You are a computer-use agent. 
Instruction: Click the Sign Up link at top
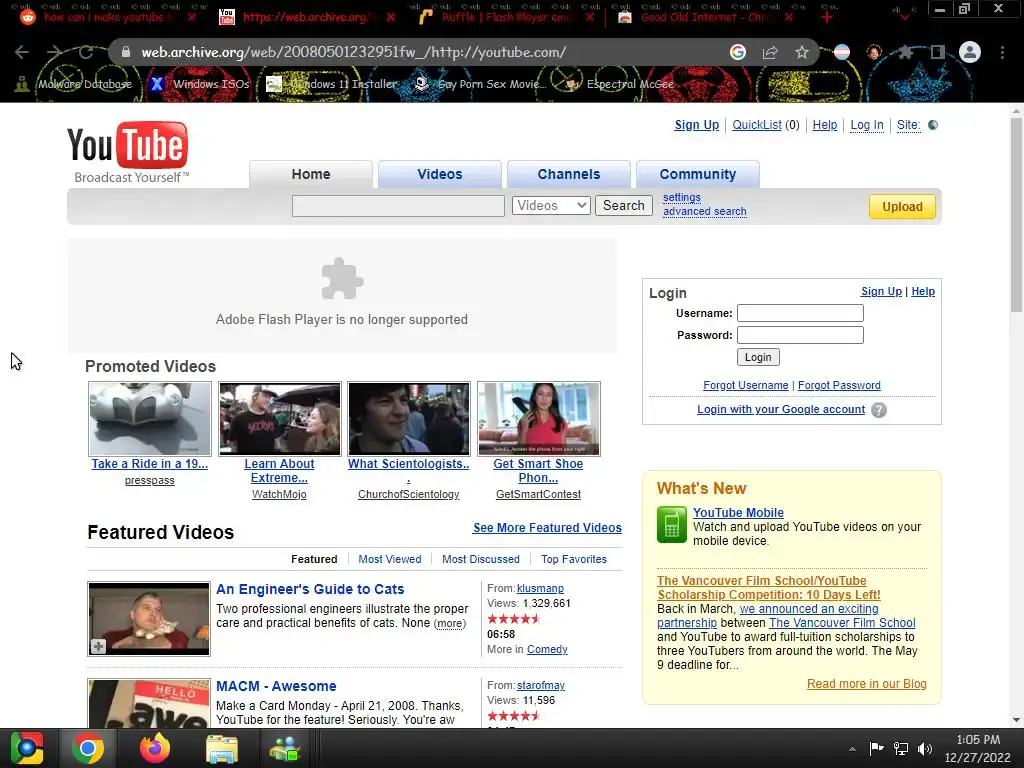coord(696,125)
